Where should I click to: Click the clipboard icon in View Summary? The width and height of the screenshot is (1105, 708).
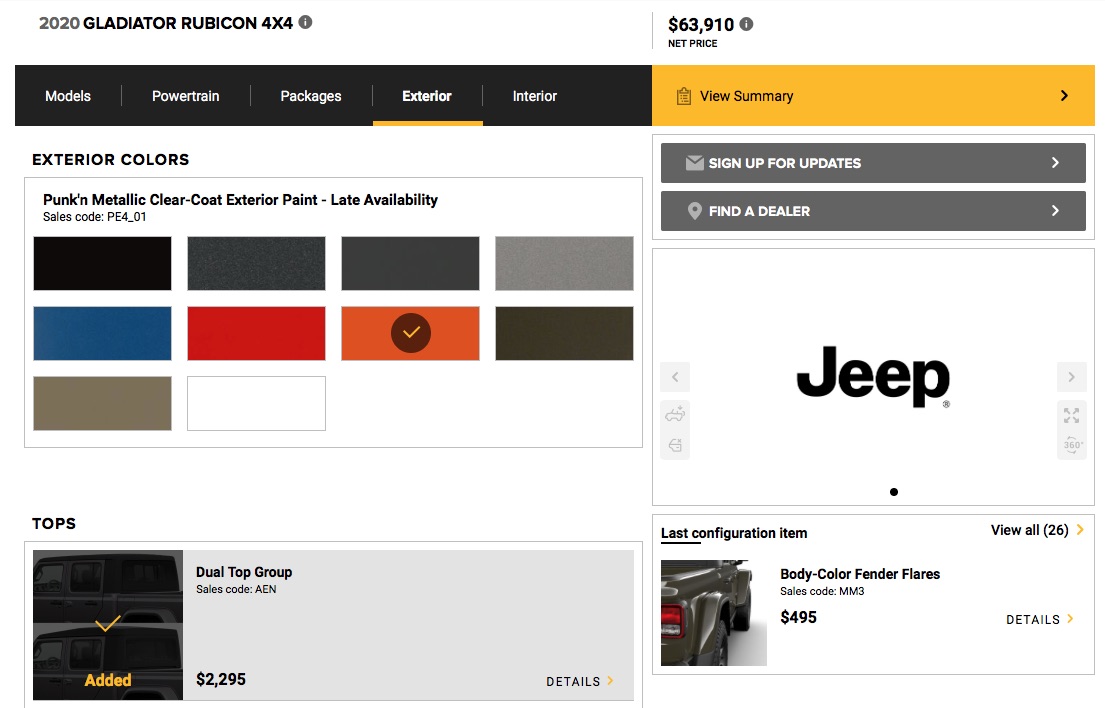click(684, 96)
